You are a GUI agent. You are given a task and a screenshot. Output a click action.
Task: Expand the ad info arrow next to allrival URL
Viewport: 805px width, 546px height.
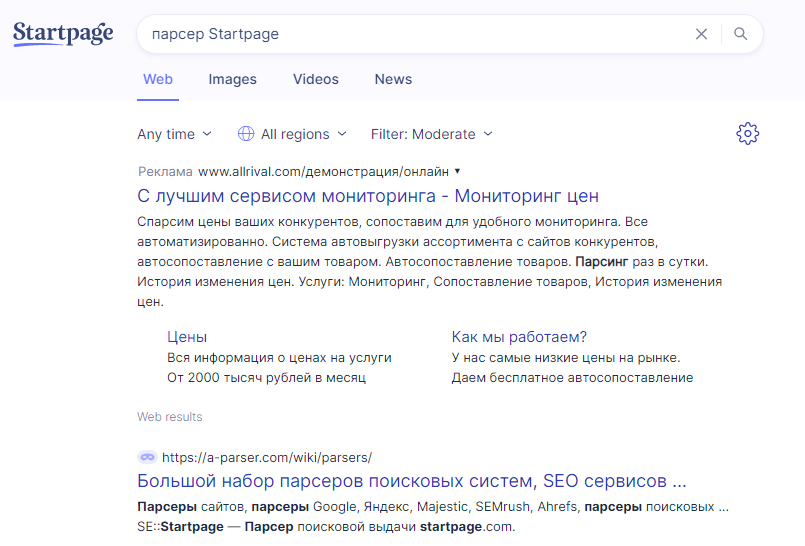point(457,171)
